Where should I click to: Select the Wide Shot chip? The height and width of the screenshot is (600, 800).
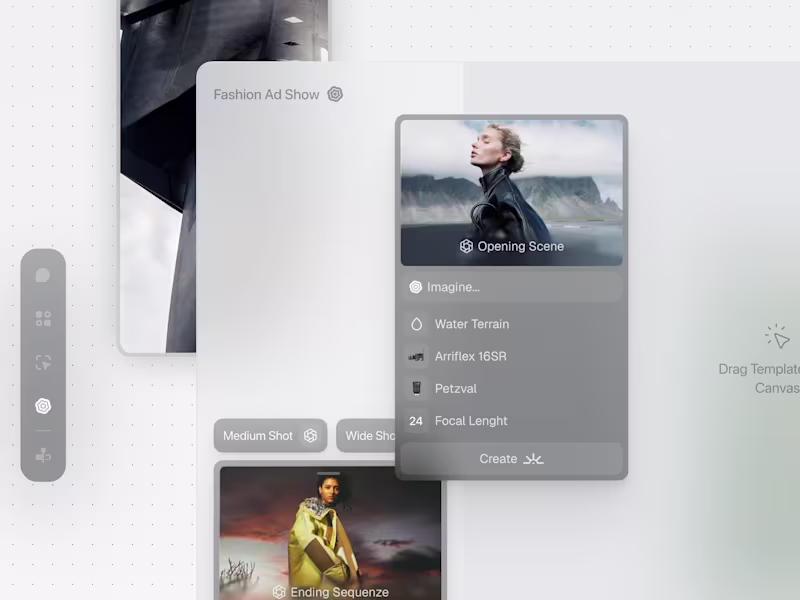(366, 435)
